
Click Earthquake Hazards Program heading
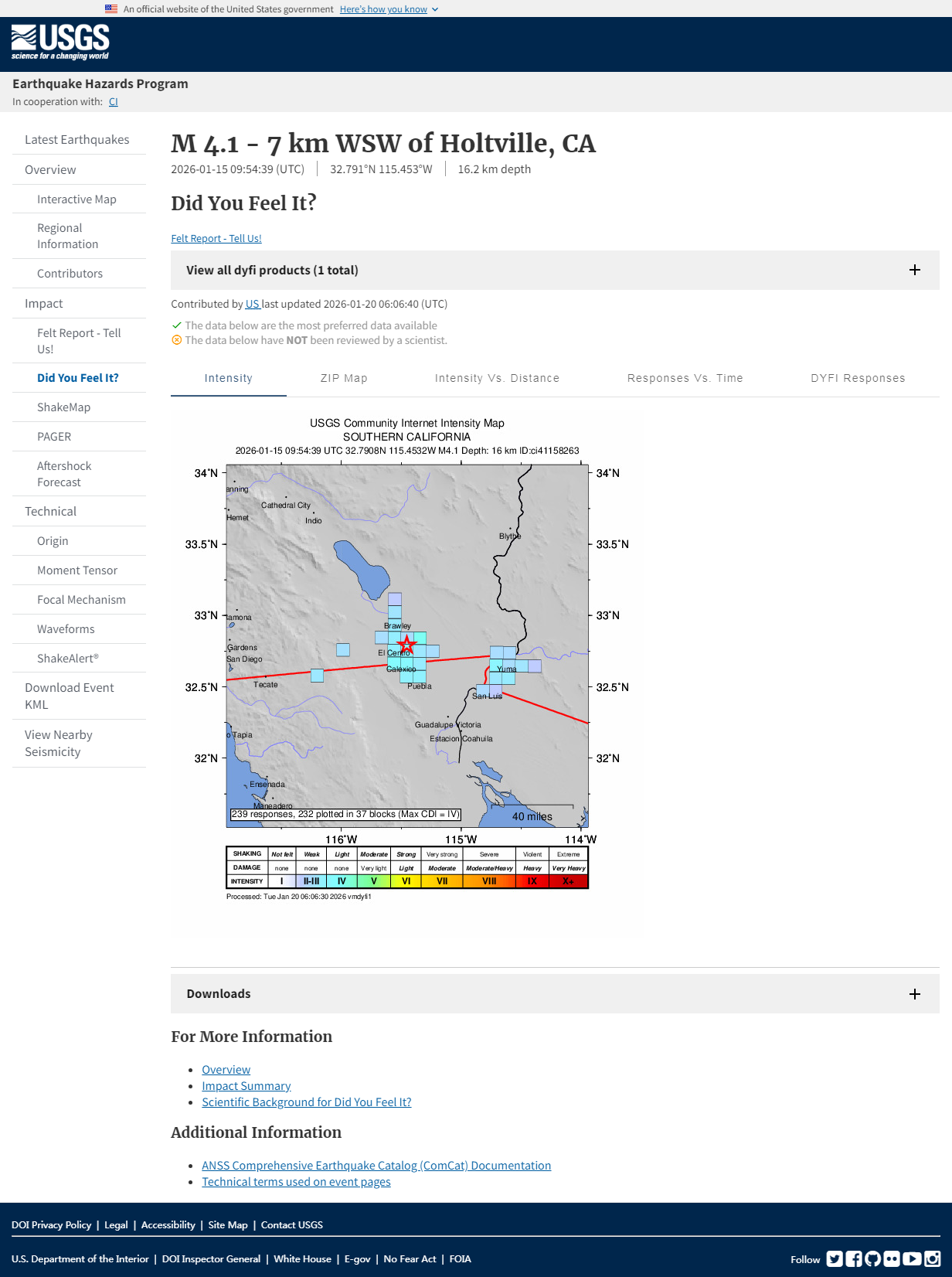[x=100, y=83]
